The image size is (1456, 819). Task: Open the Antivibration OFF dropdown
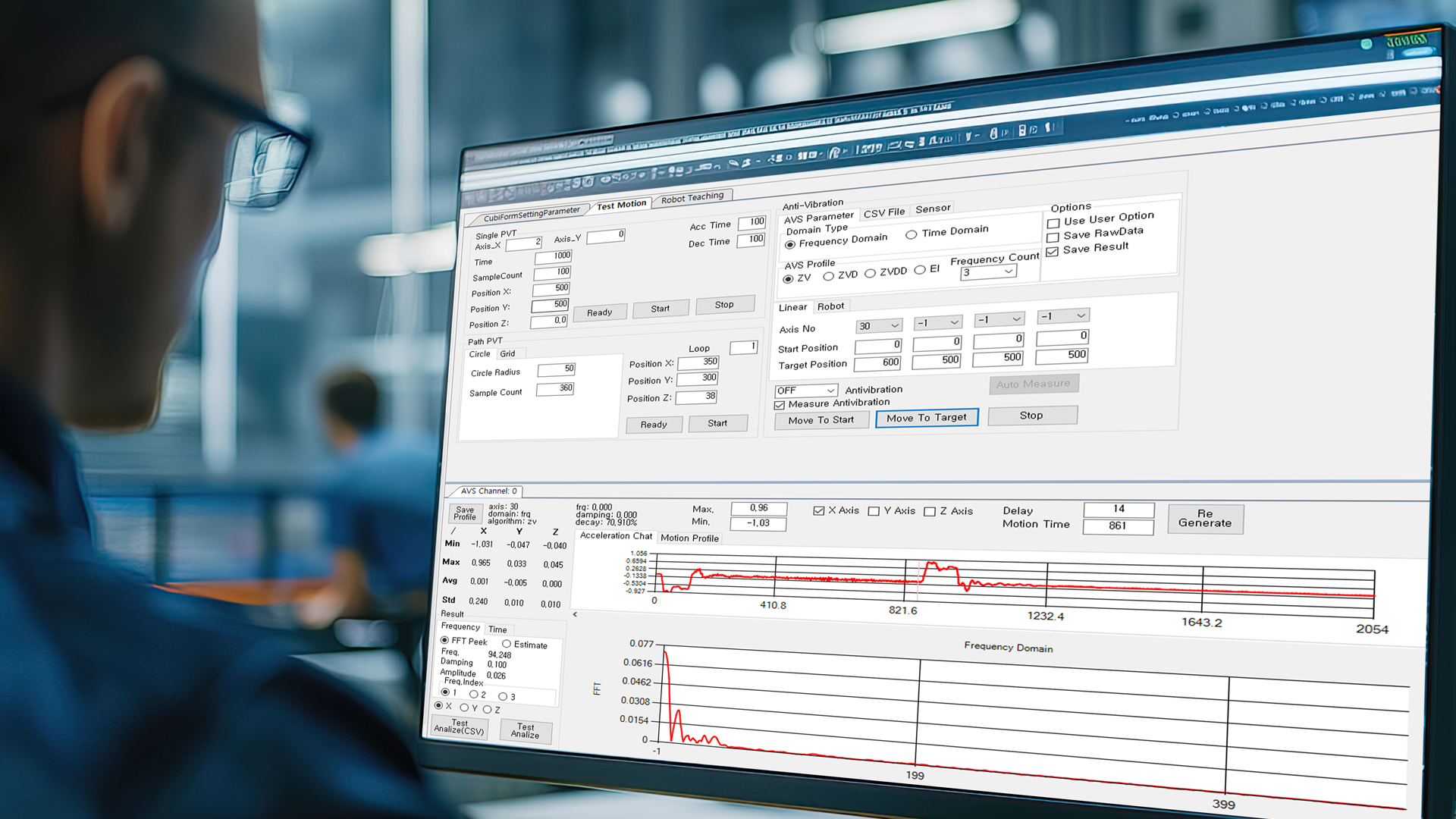coord(805,391)
